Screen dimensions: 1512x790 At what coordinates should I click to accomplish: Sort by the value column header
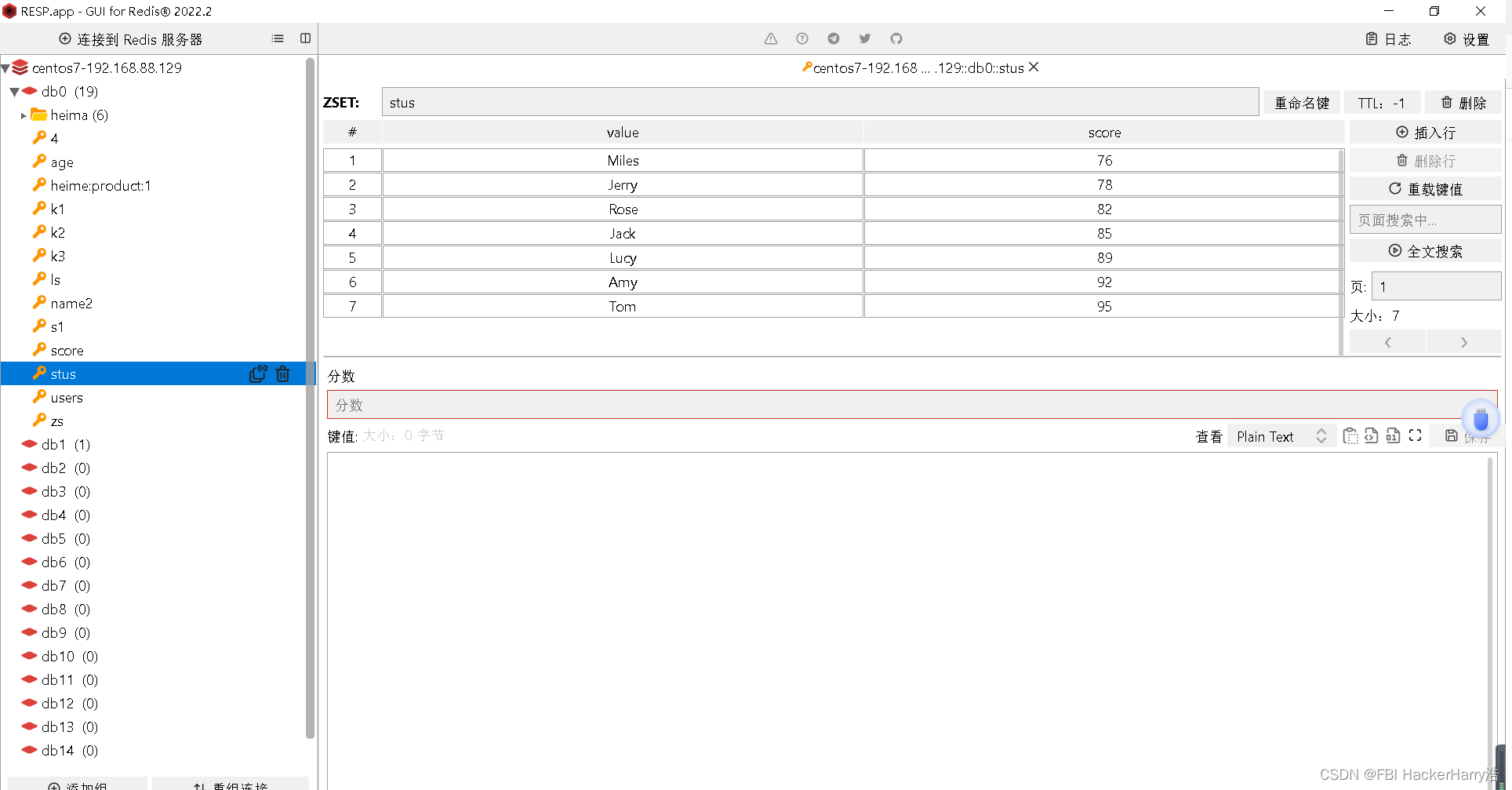point(623,133)
